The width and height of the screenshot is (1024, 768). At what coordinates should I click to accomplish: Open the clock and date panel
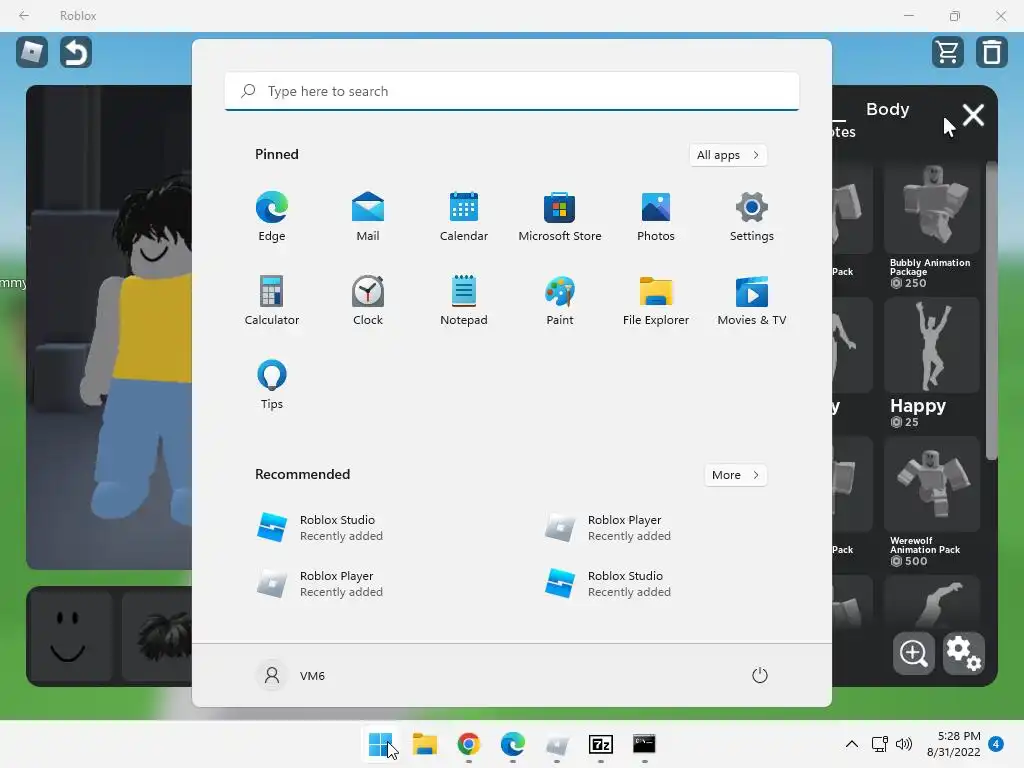coord(953,744)
